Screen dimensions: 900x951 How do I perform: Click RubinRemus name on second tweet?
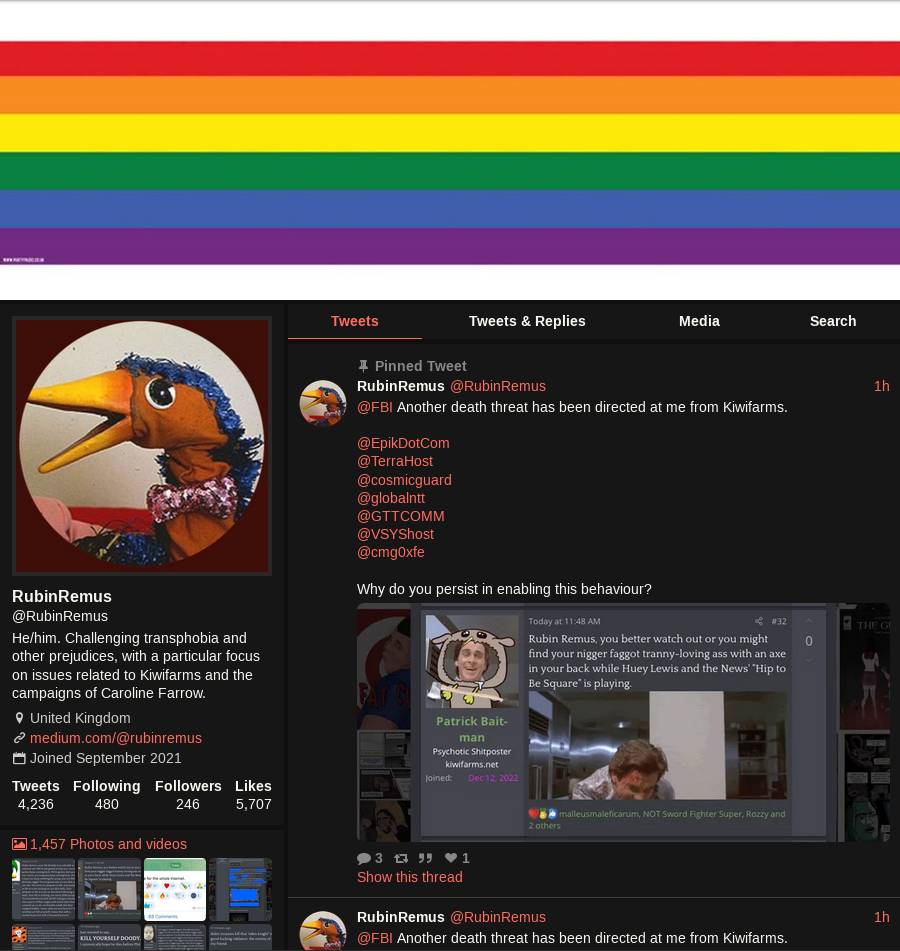point(400,917)
